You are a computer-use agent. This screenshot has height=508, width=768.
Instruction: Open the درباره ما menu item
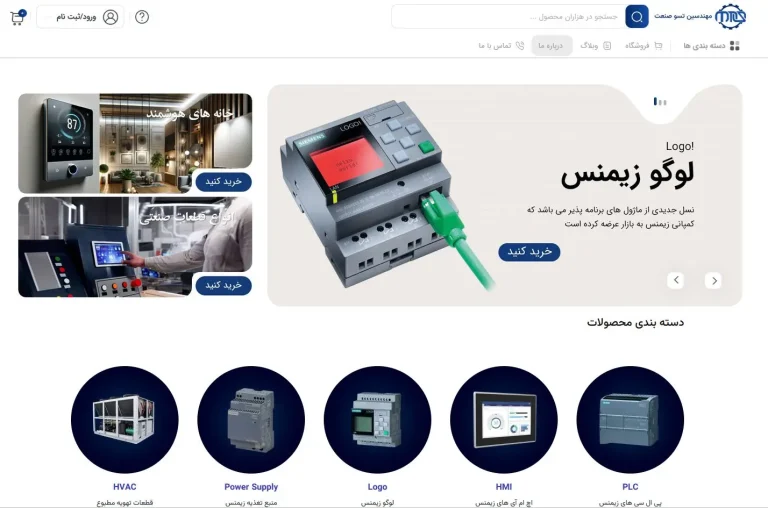click(552, 46)
